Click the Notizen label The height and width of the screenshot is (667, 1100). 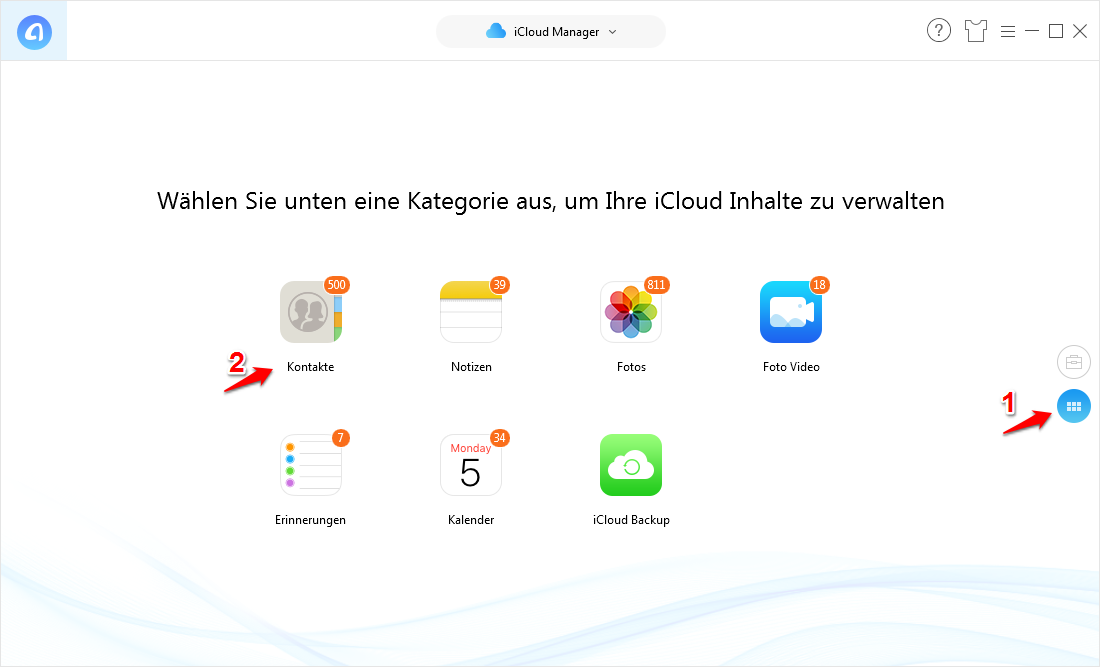pos(471,367)
